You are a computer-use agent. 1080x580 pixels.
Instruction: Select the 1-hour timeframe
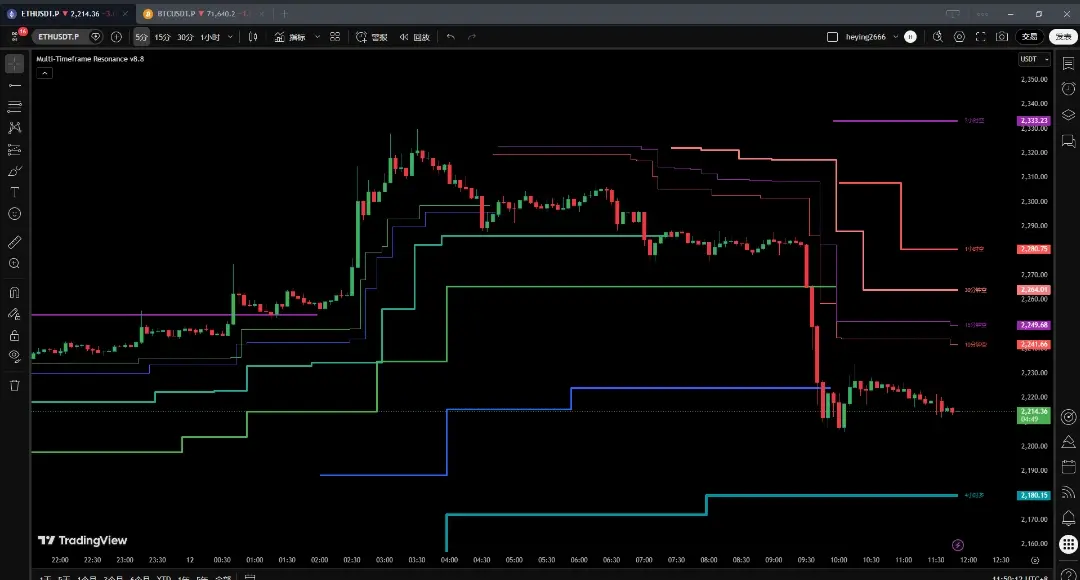(209, 37)
